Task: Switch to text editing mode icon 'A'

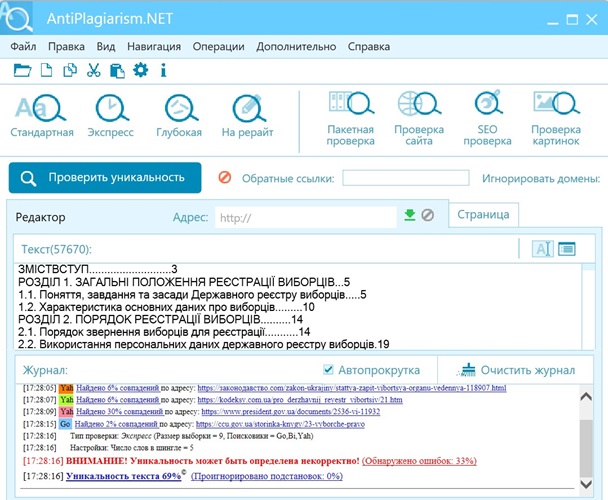Action: pyautogui.click(x=542, y=249)
